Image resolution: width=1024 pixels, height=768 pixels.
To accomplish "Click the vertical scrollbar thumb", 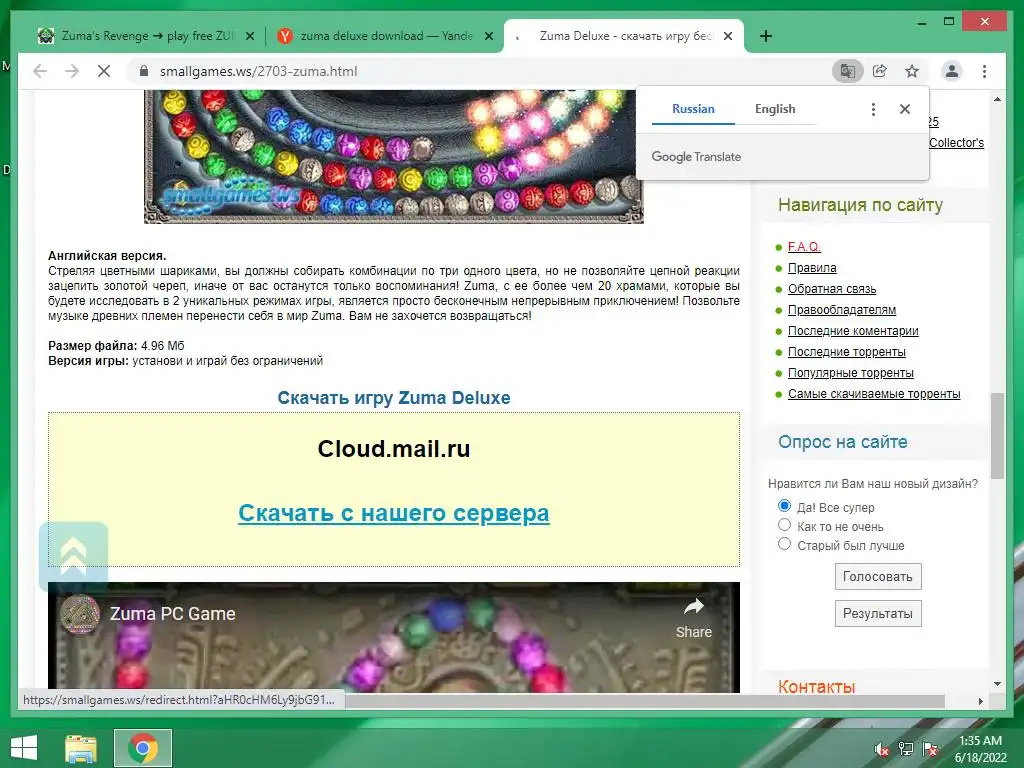I will click(997, 436).
